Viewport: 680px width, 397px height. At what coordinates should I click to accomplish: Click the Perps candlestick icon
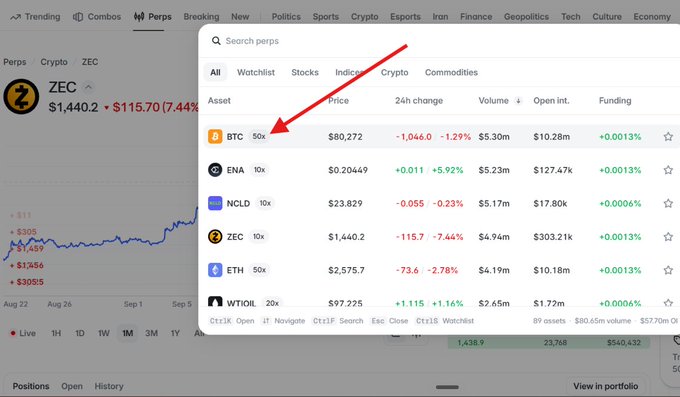point(139,17)
